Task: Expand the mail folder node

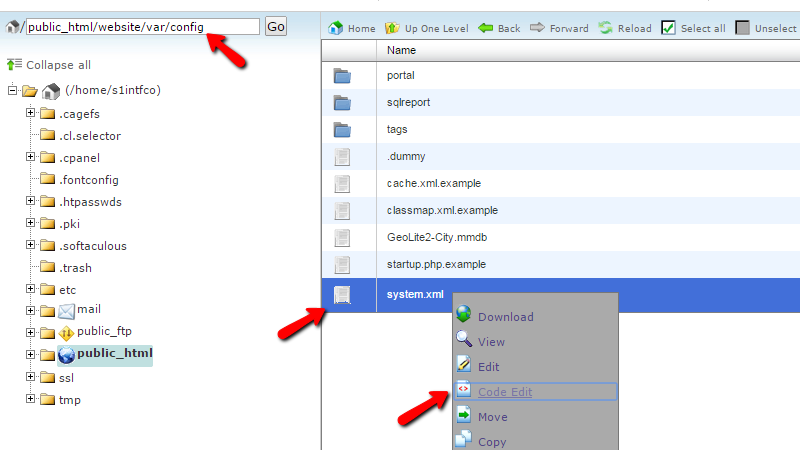Action: (x=31, y=310)
